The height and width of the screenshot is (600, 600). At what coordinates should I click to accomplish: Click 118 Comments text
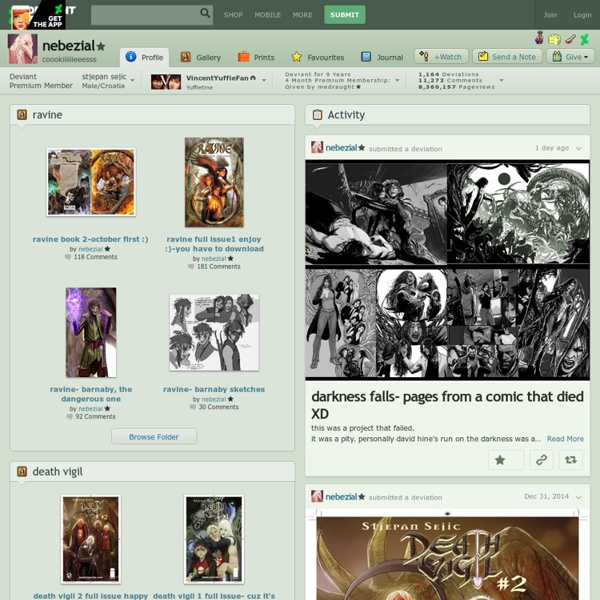[x=95, y=257]
